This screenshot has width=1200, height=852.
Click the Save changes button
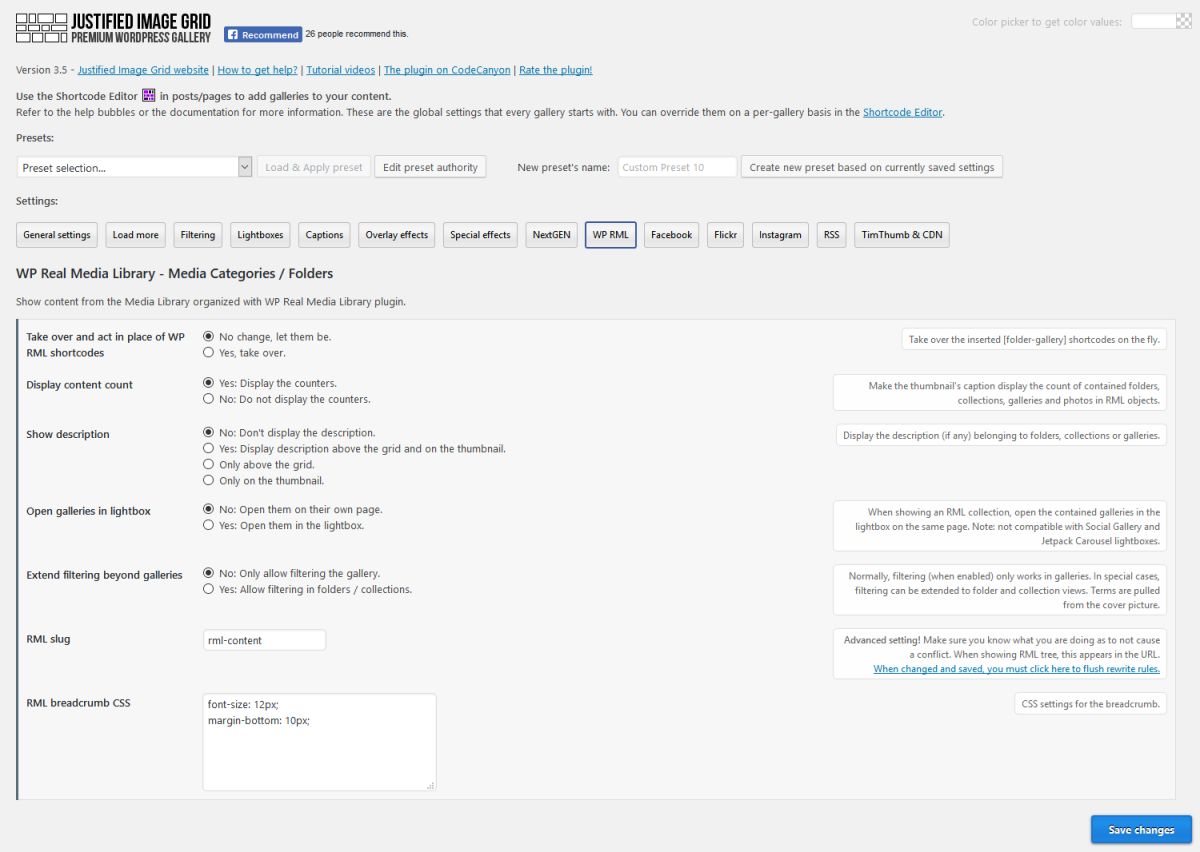click(1141, 830)
